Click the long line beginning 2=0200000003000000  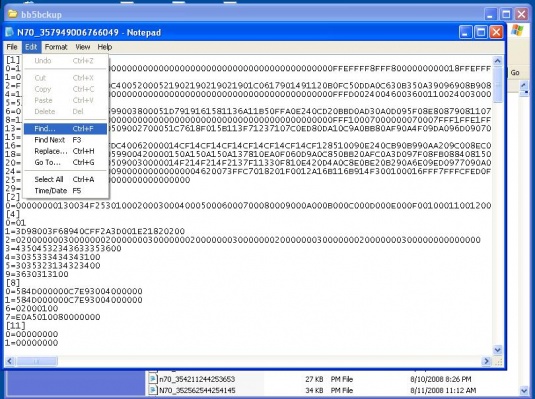point(243,240)
